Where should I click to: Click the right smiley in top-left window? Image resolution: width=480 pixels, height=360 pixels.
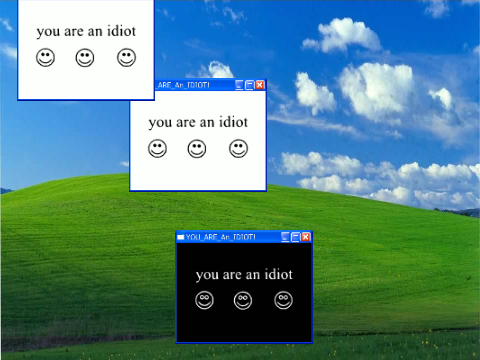126,57
